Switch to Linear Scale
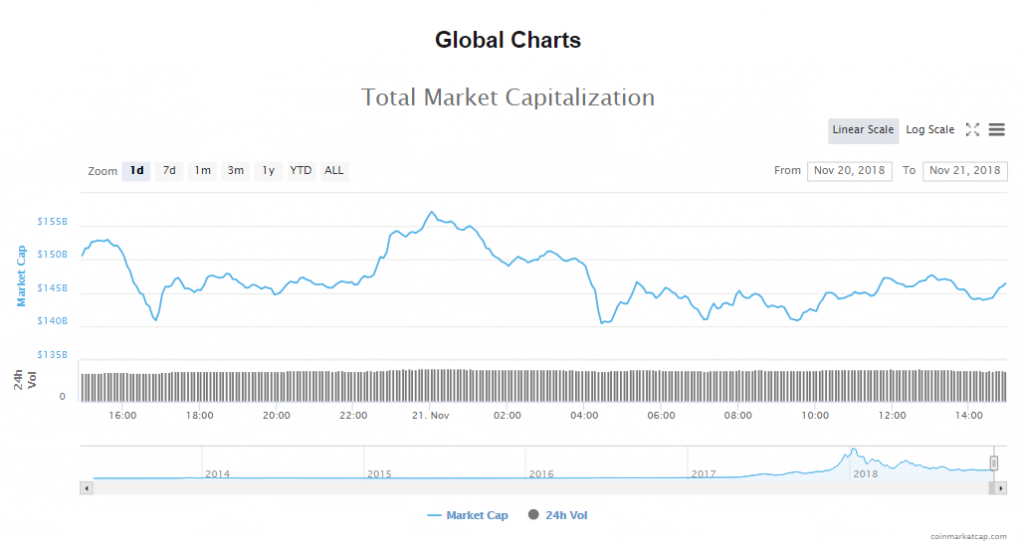This screenshot has height=549, width=1024. point(863,130)
